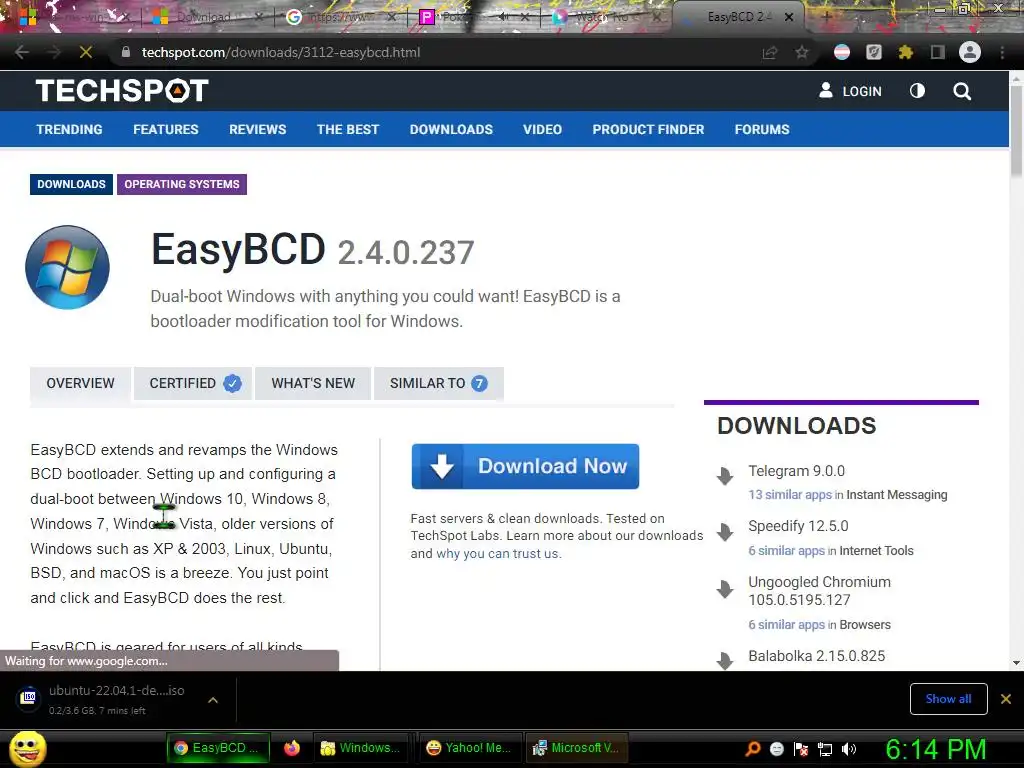Viewport: 1024px width, 768px height.
Task: Open Ungoogled Chromium 105.0.5195.127 download
Action: [x=820, y=591]
